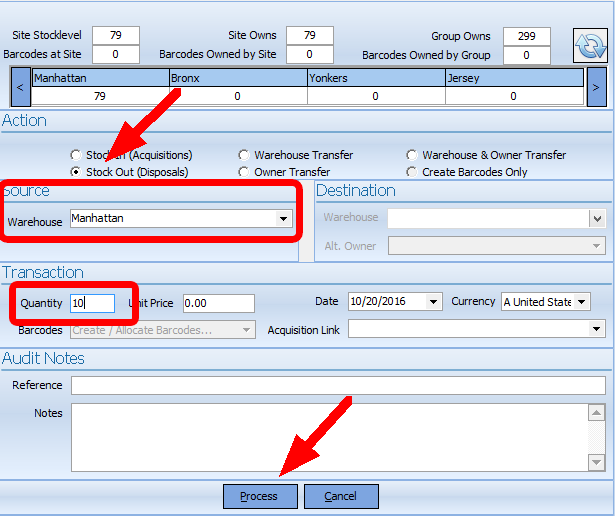The height and width of the screenshot is (516, 615).
Task: Choose the Warehouse Transfer radio option
Action: point(245,155)
